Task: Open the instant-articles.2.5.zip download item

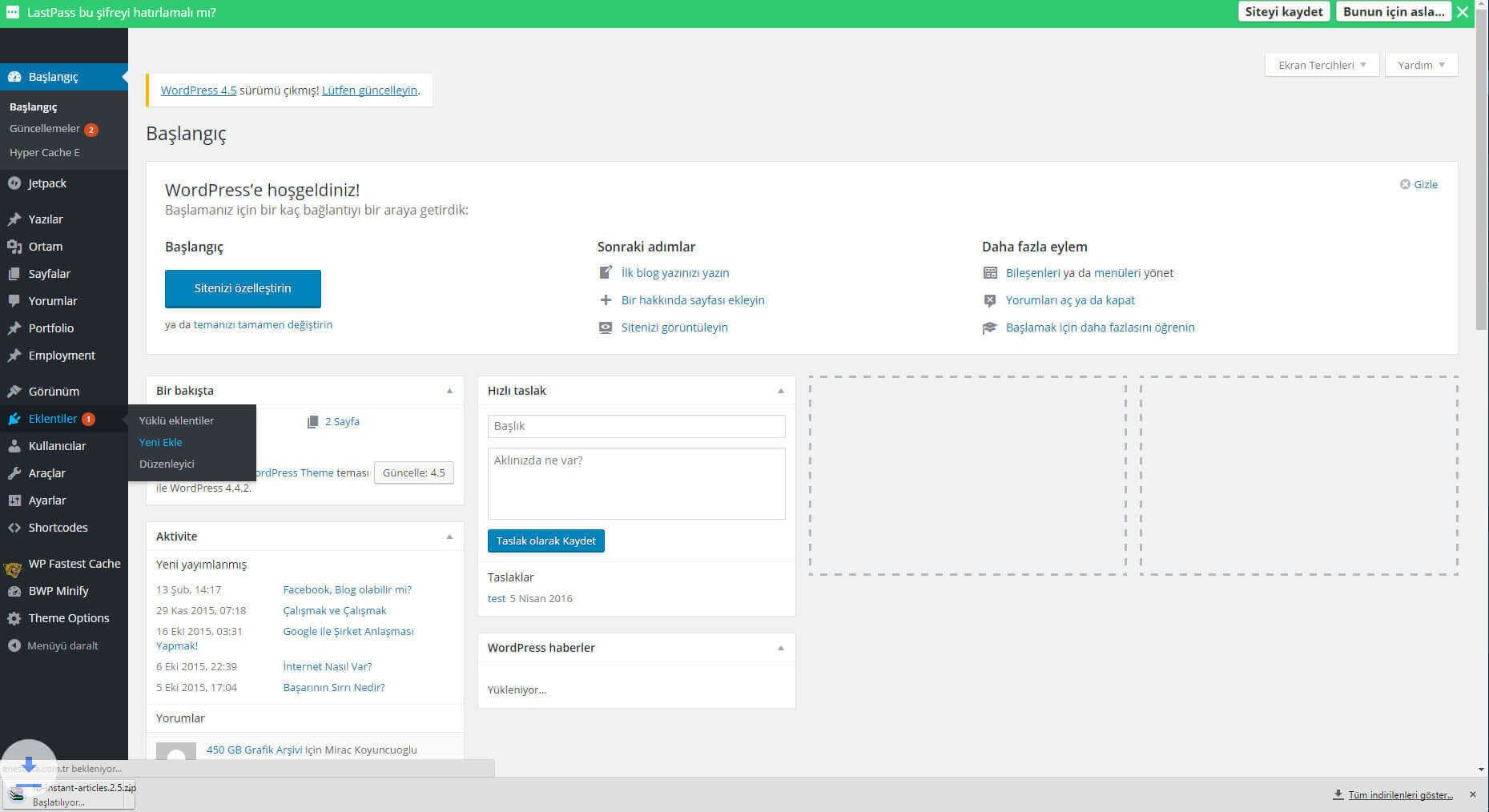Action: [x=68, y=794]
